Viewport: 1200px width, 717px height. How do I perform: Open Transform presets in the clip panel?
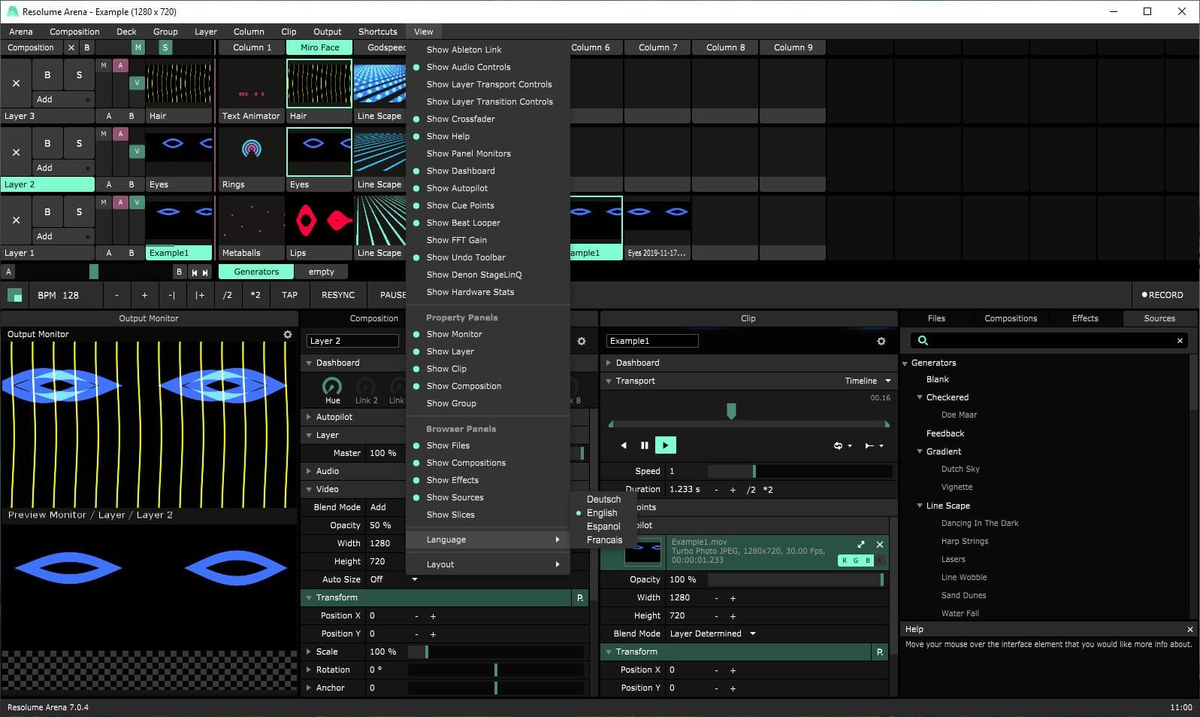pyautogui.click(x=880, y=652)
